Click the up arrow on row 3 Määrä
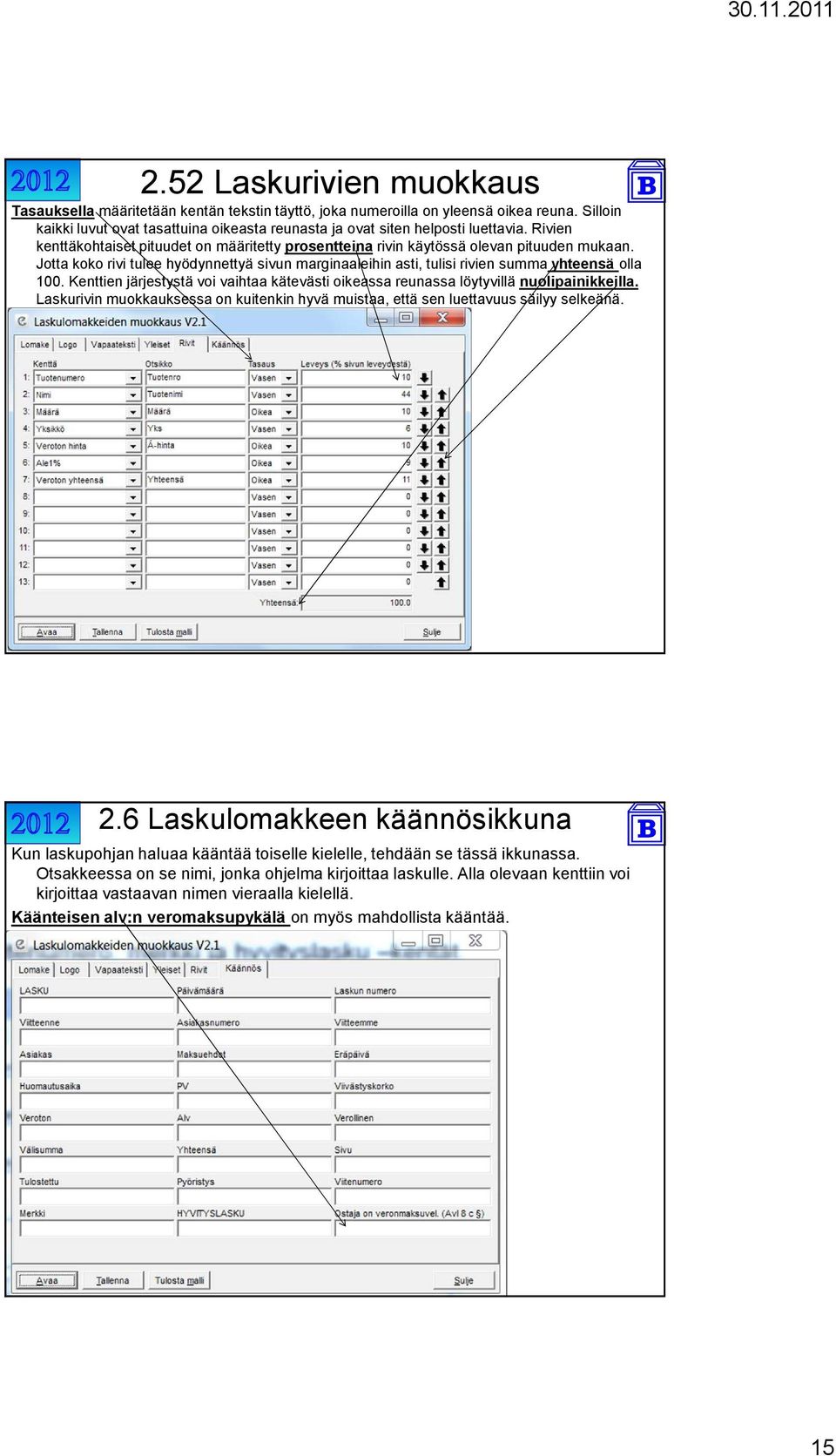This screenshot has width=836, height=1456. coord(442,412)
